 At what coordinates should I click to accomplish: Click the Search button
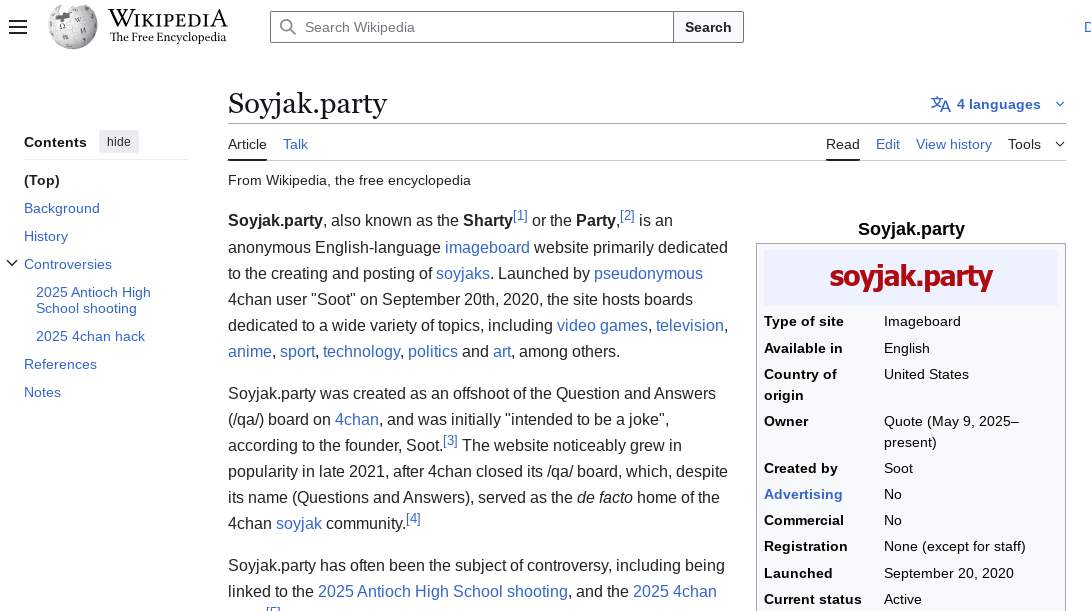[708, 27]
